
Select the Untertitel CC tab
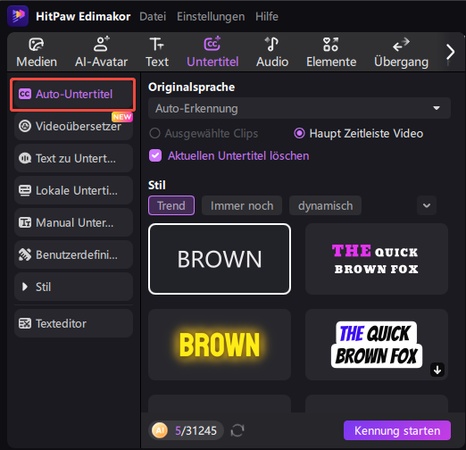(x=212, y=53)
